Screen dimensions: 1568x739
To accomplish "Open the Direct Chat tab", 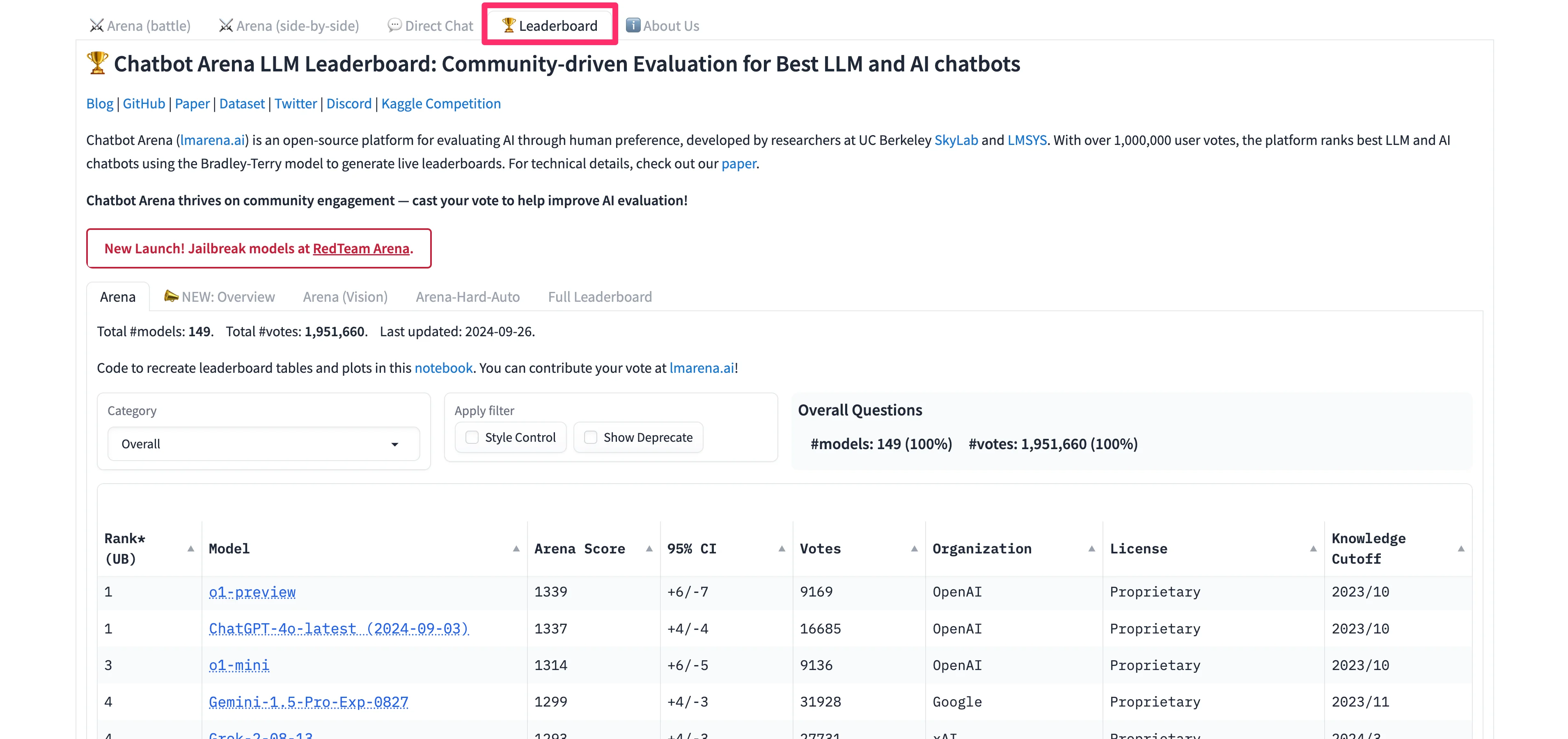I will click(x=430, y=25).
